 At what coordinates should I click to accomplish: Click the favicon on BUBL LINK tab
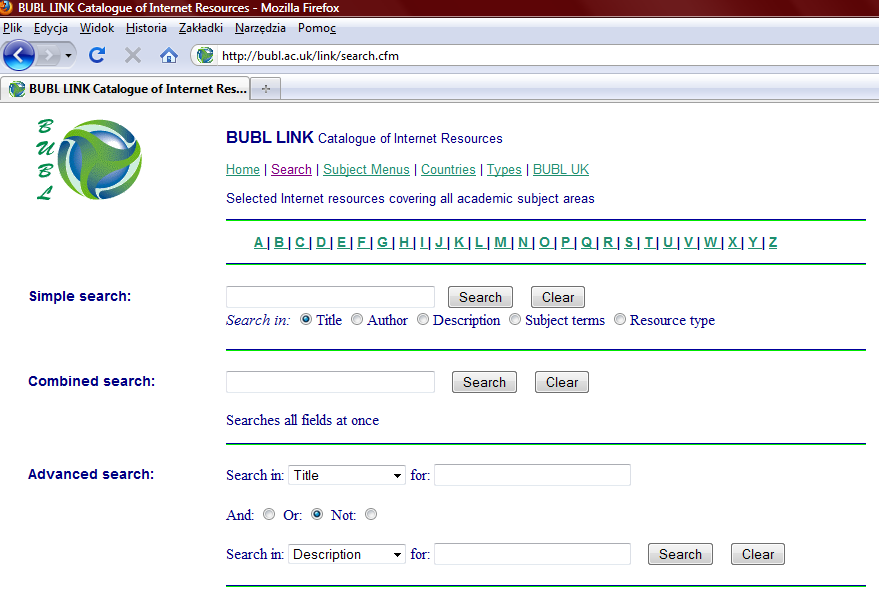[17, 89]
